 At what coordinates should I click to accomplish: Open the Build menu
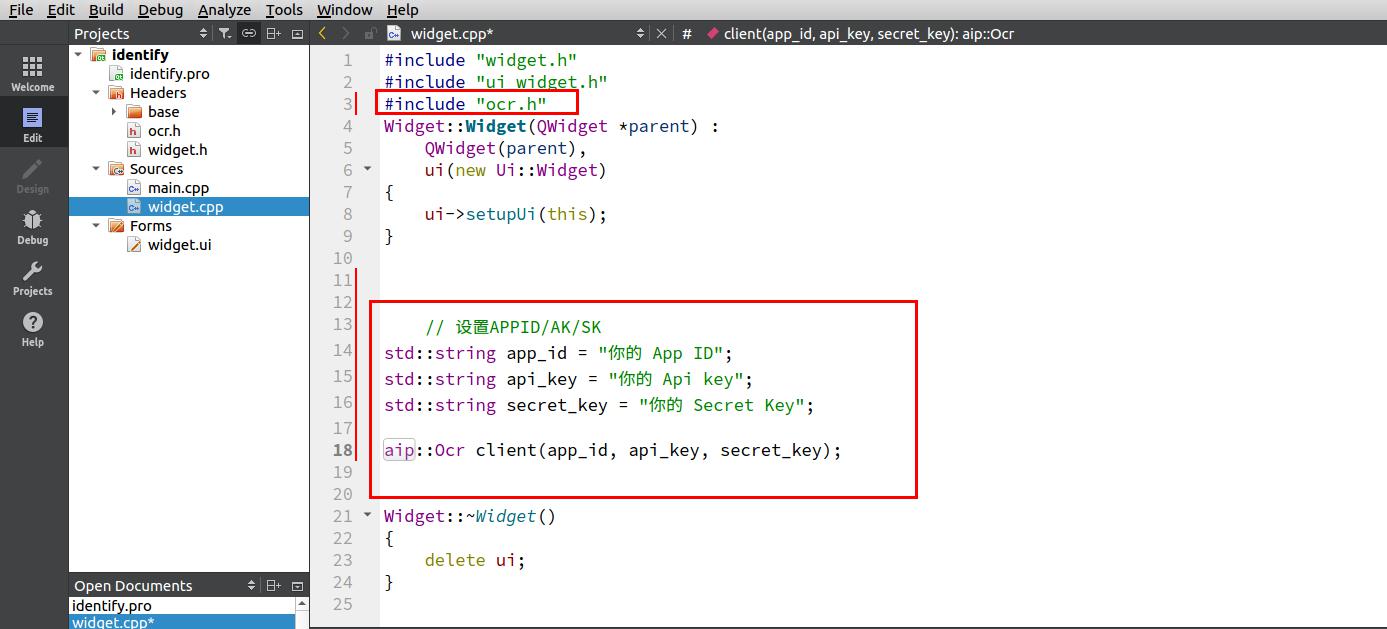pyautogui.click(x=106, y=10)
